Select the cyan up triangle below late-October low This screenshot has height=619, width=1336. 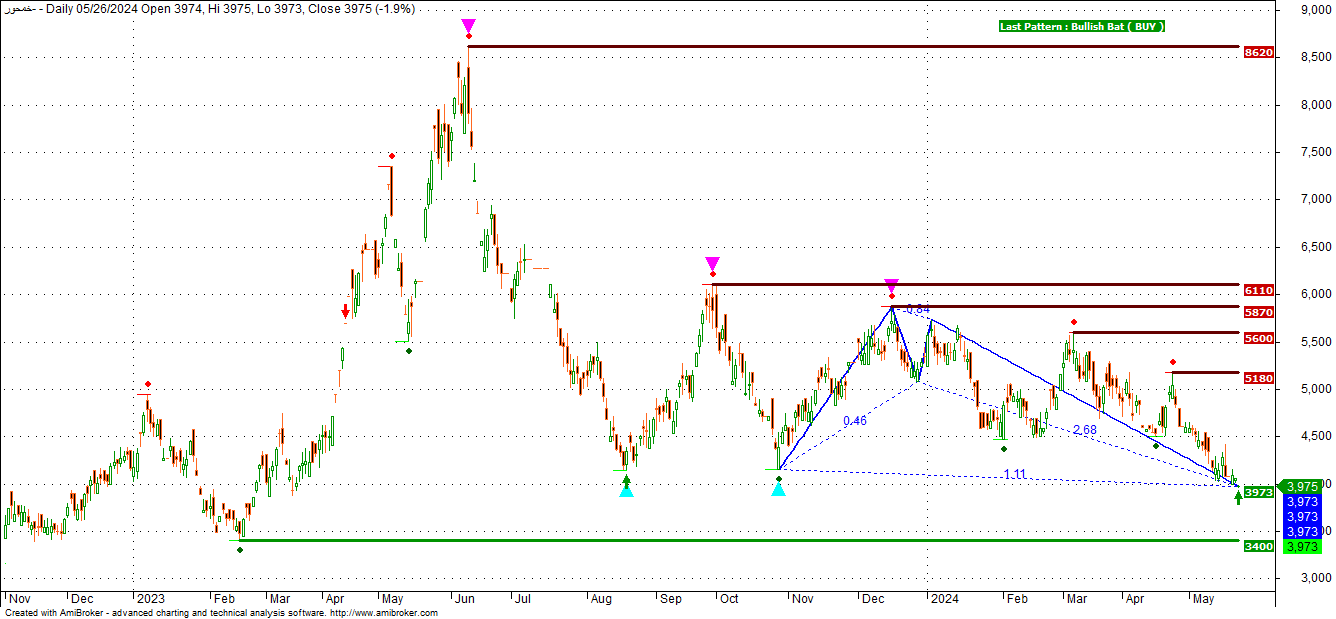778,489
